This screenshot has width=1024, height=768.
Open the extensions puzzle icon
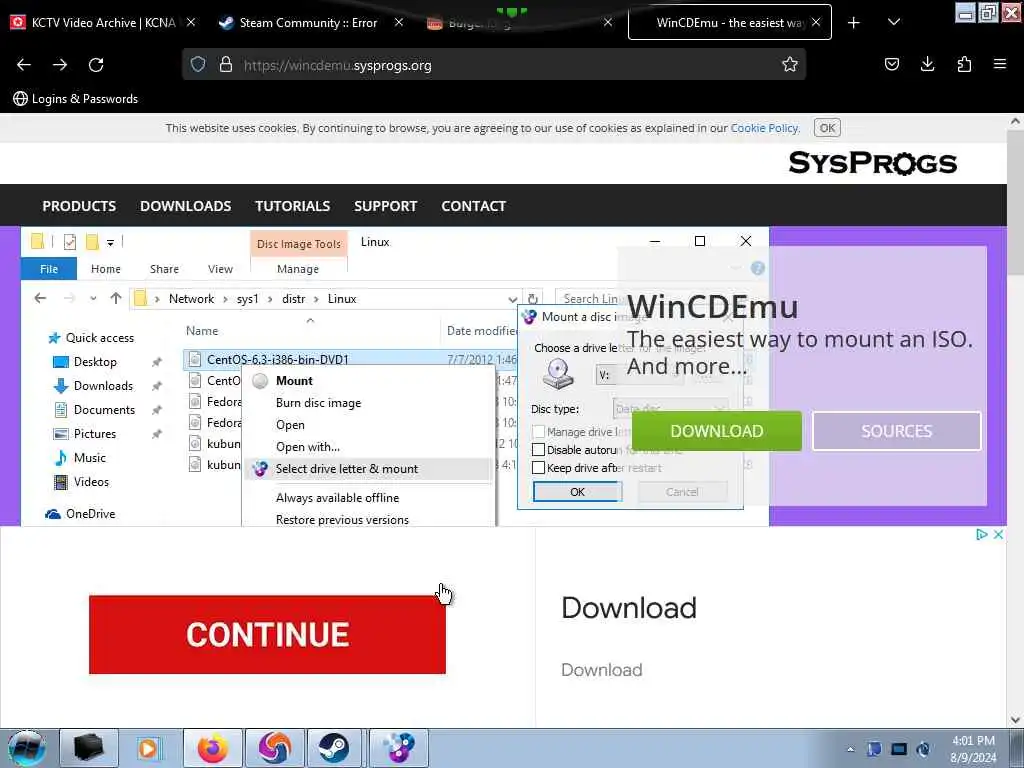[964, 65]
